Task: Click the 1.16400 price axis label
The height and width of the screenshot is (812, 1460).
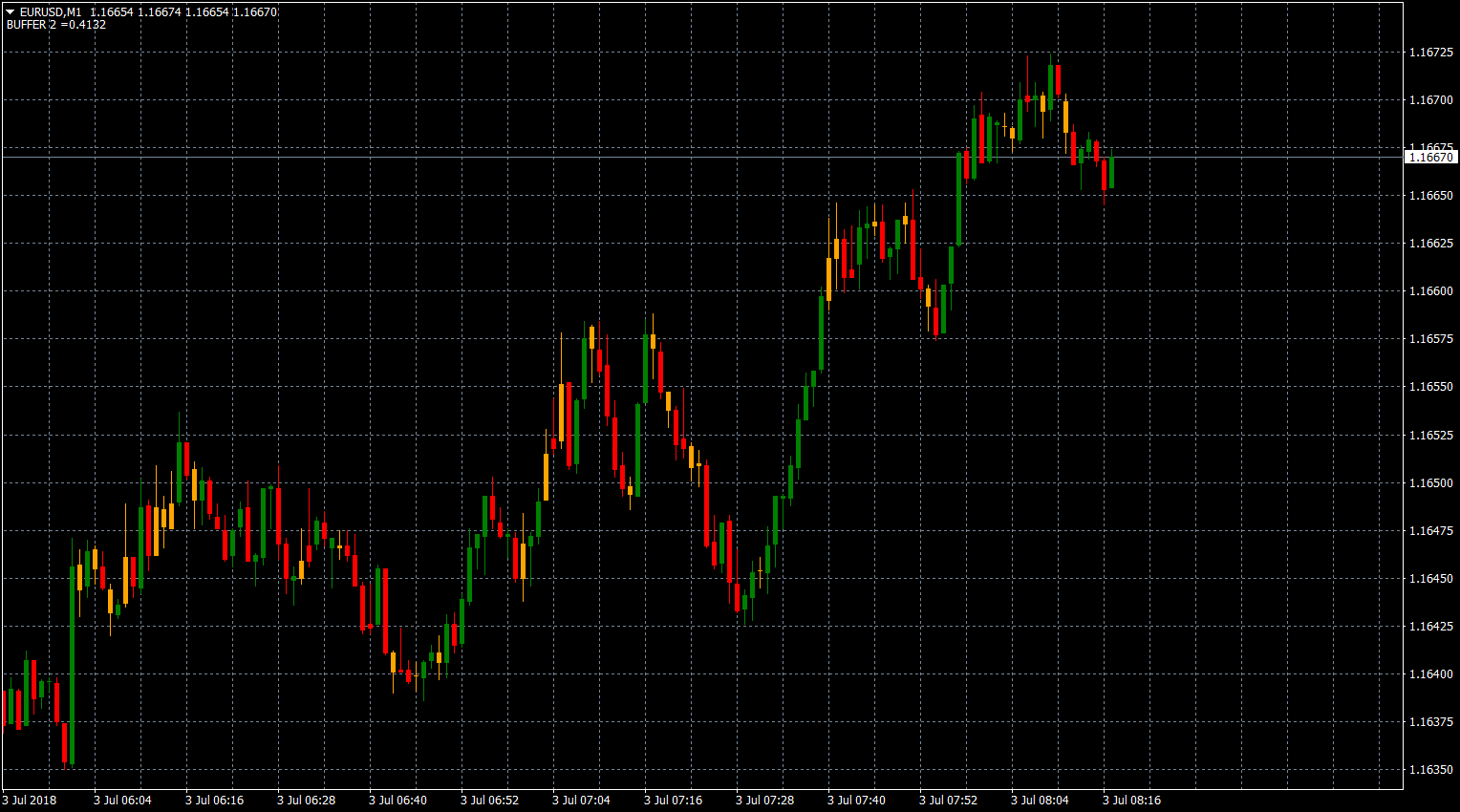Action: coord(1431,674)
